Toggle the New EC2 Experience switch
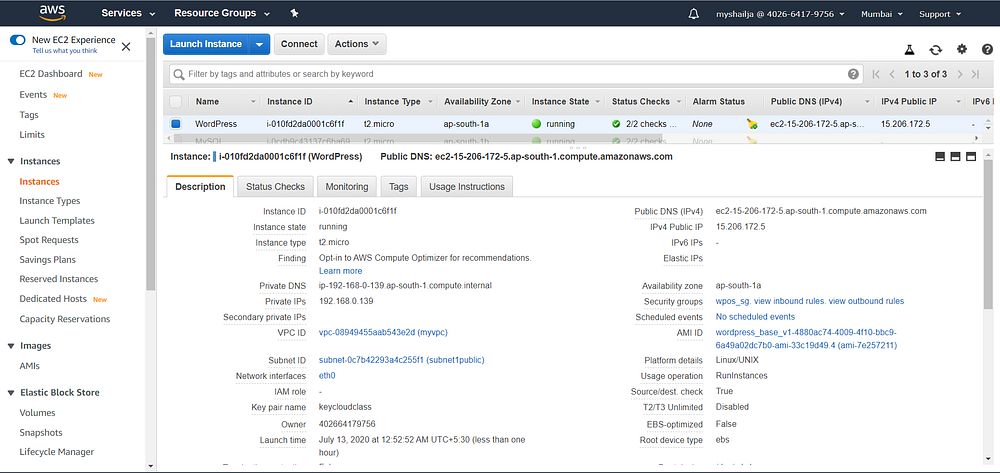 pyautogui.click(x=17, y=40)
